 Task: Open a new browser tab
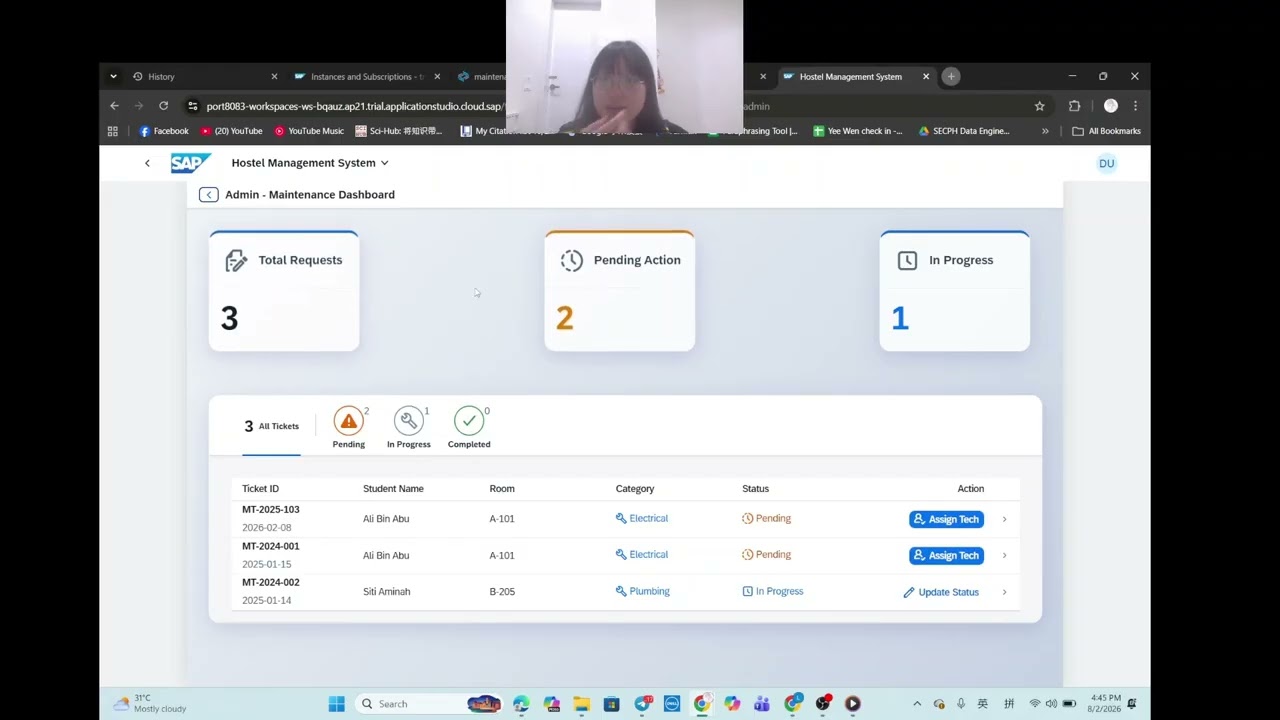951,76
